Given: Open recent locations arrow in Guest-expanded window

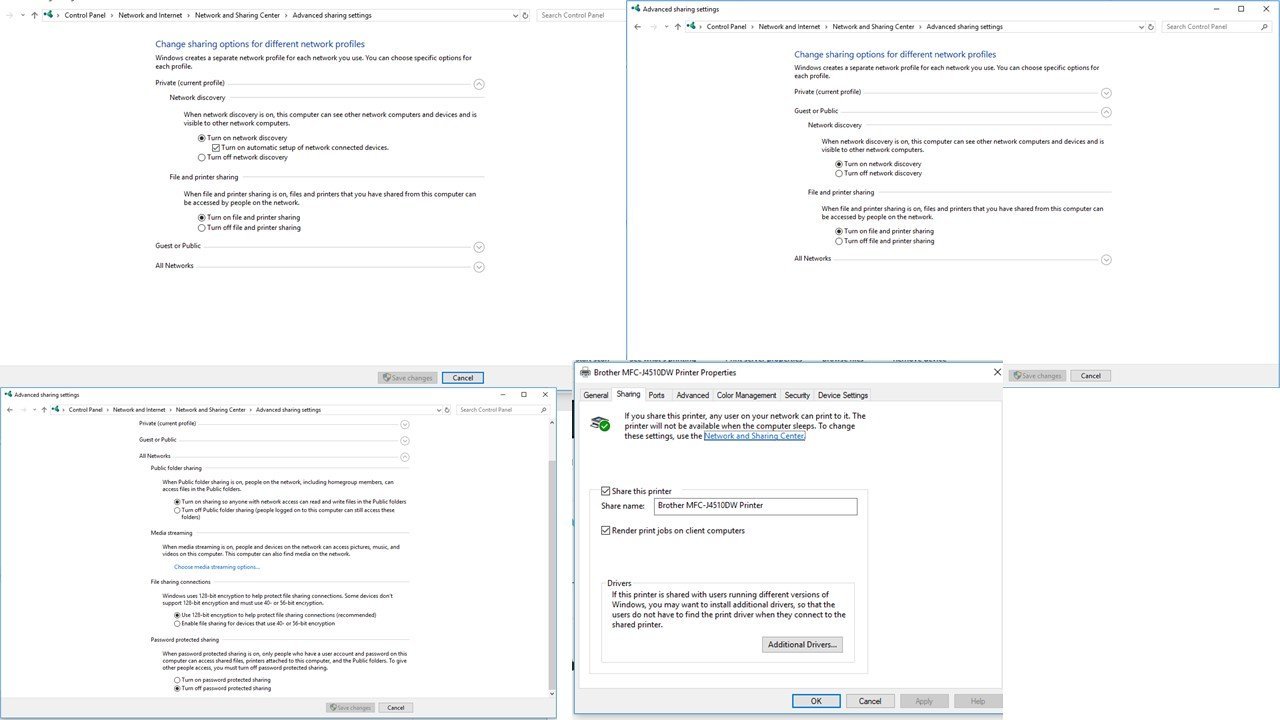Looking at the screenshot, I should pos(665,27).
